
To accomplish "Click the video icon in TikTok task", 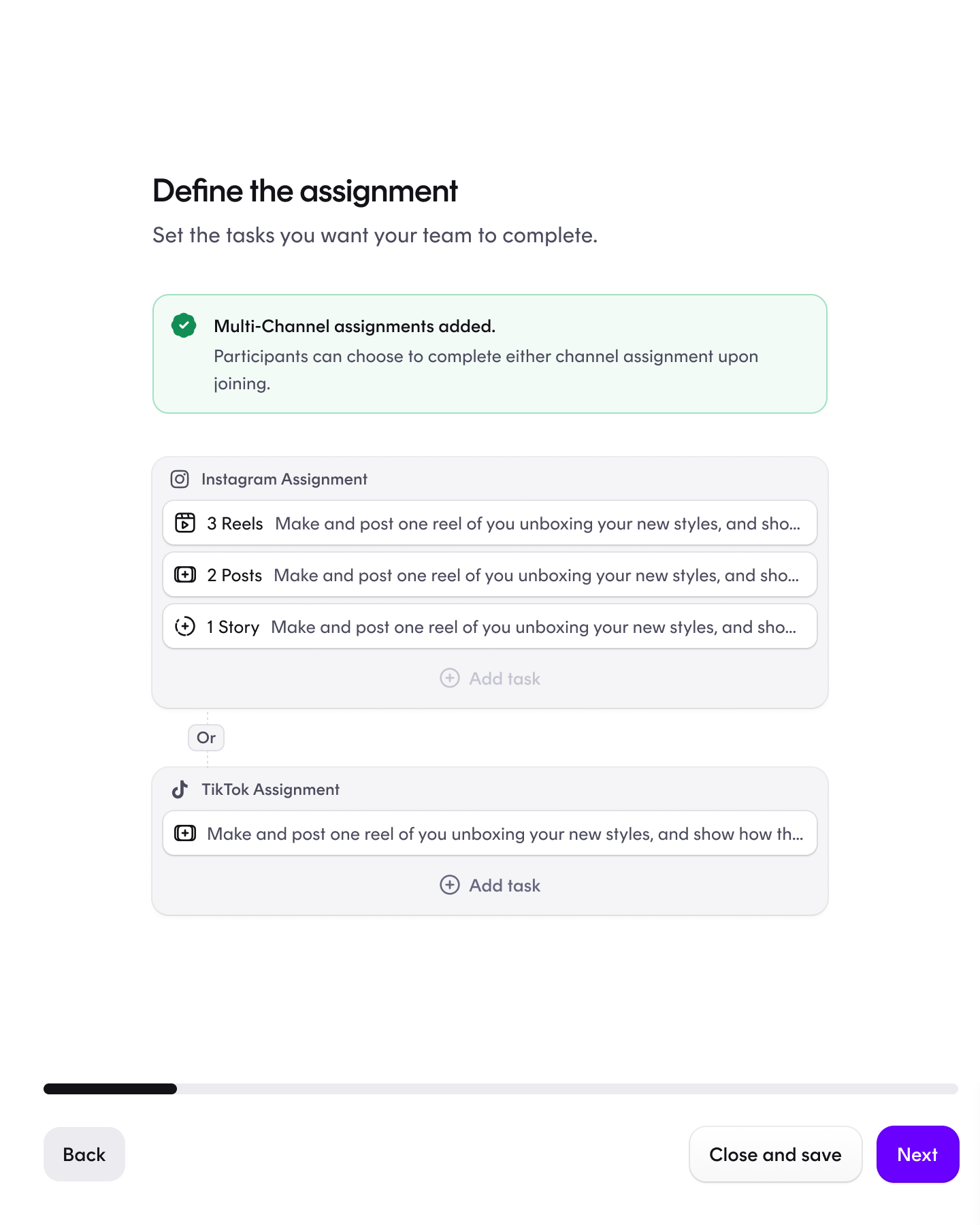I will (185, 833).
